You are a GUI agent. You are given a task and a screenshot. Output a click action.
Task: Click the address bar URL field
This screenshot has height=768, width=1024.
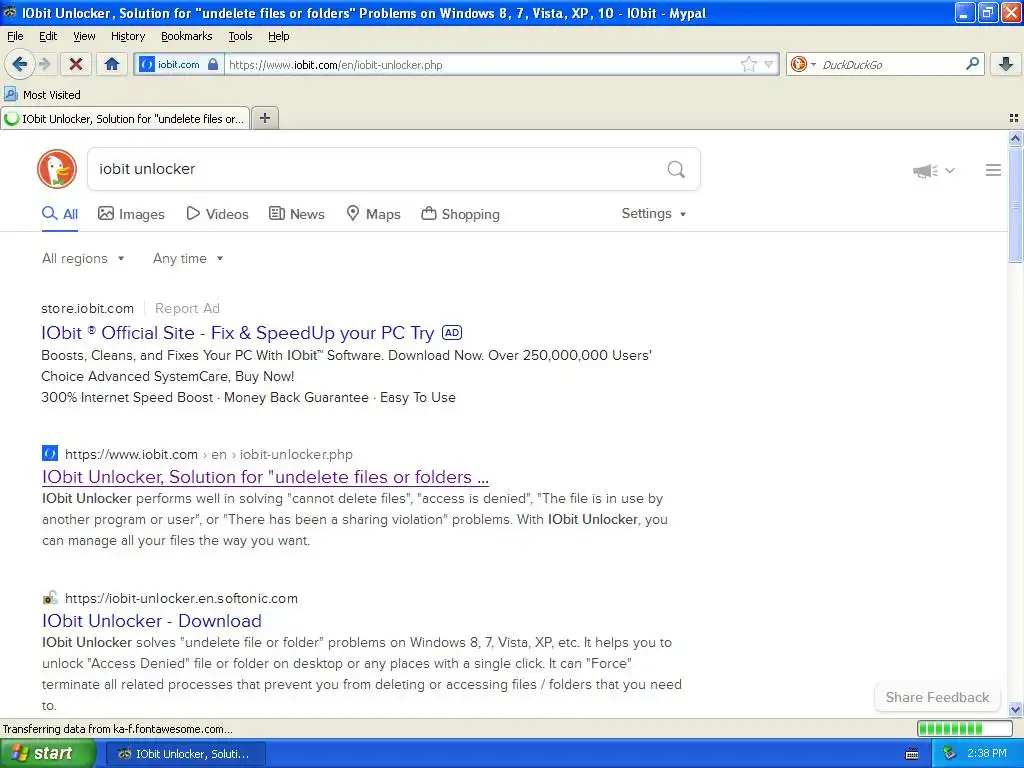[x=483, y=65]
